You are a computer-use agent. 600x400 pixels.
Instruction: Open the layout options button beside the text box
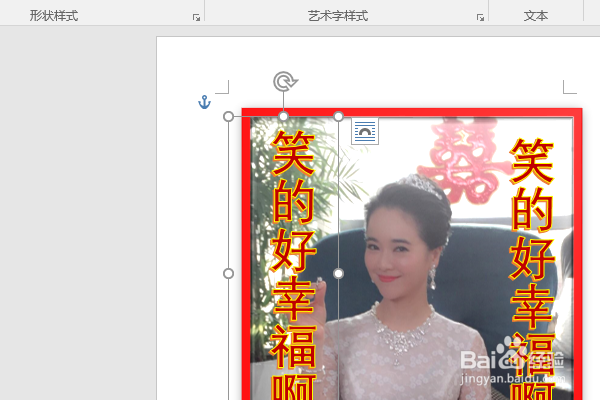tap(365, 131)
